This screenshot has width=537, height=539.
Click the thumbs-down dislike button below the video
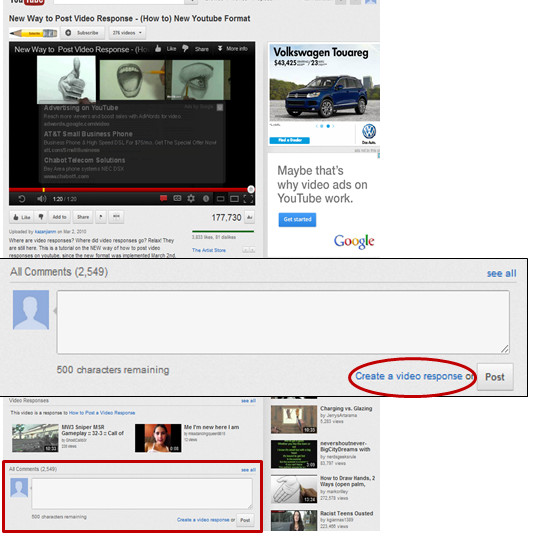pyautogui.click(x=41, y=217)
